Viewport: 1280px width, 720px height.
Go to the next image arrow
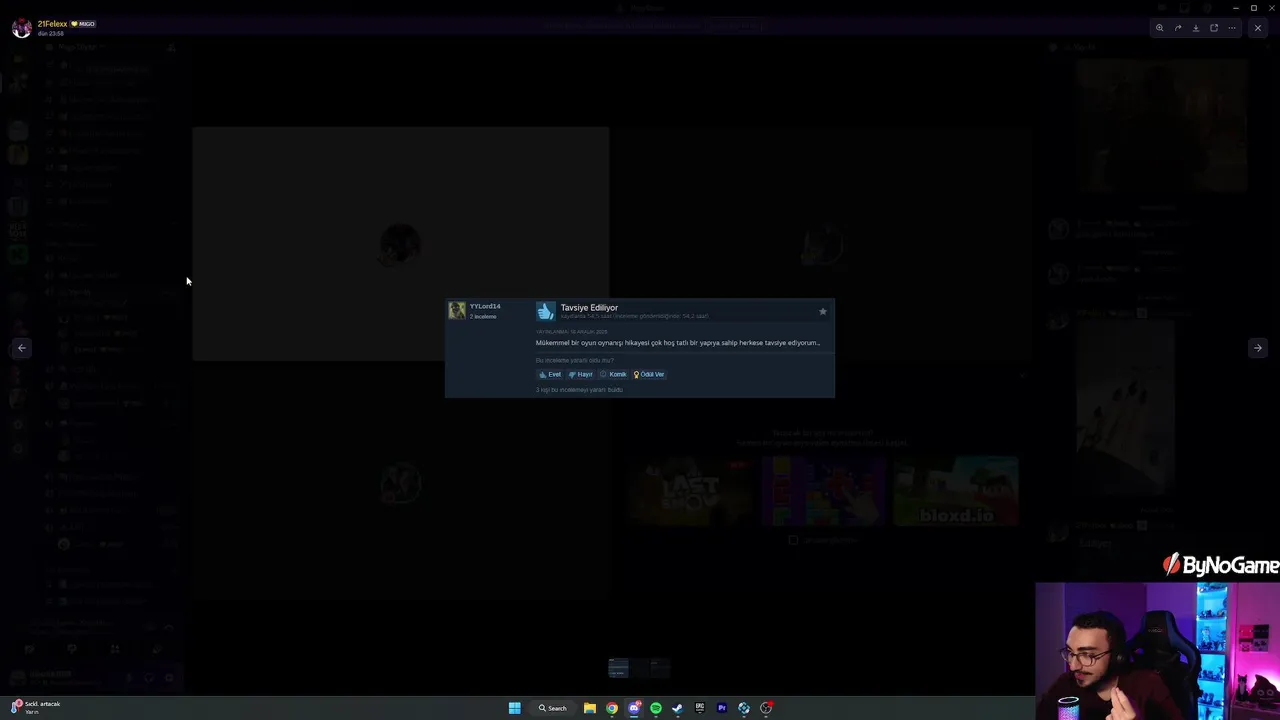(1258, 348)
